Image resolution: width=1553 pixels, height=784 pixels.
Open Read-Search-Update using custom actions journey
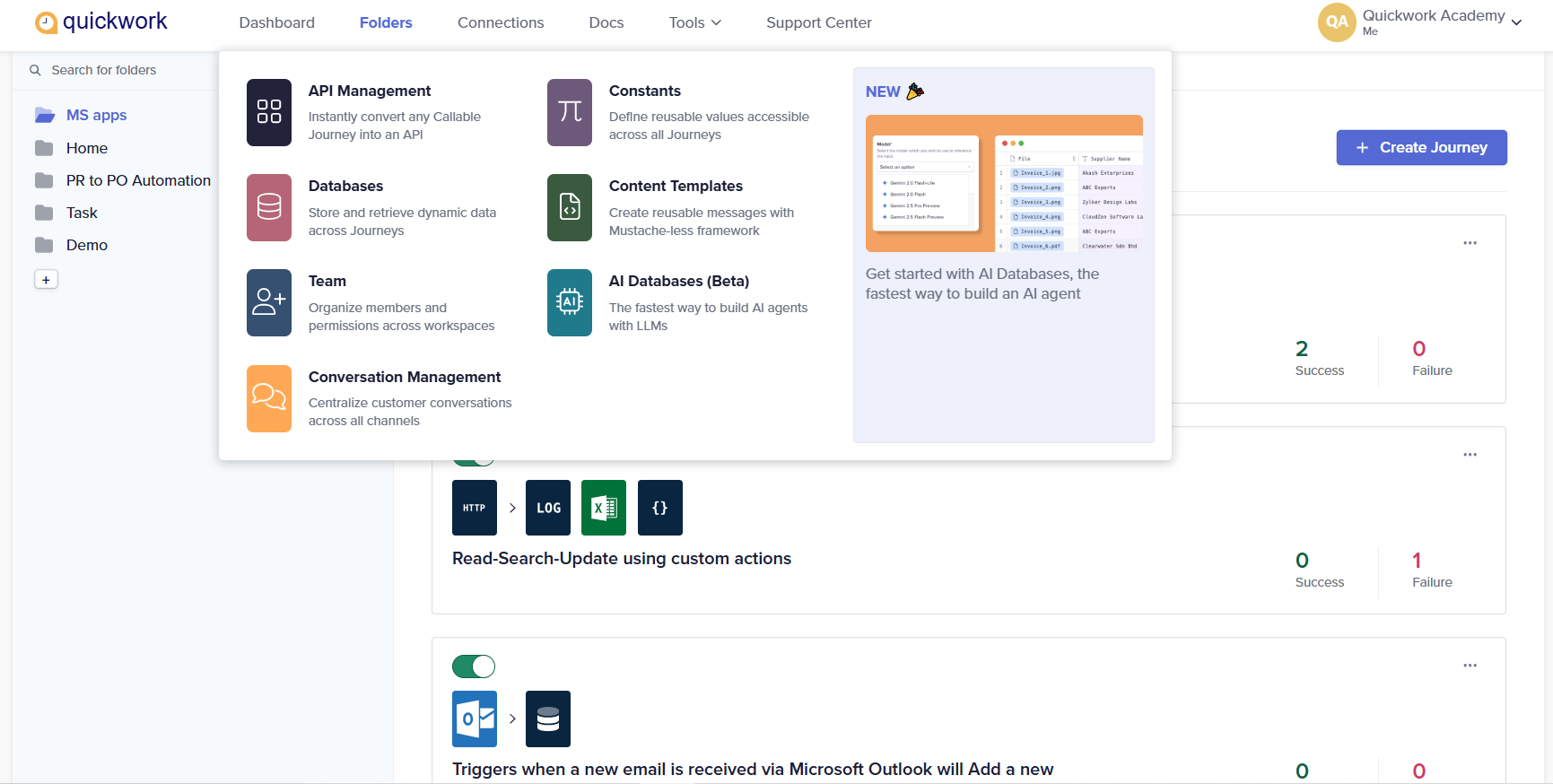[x=622, y=558]
